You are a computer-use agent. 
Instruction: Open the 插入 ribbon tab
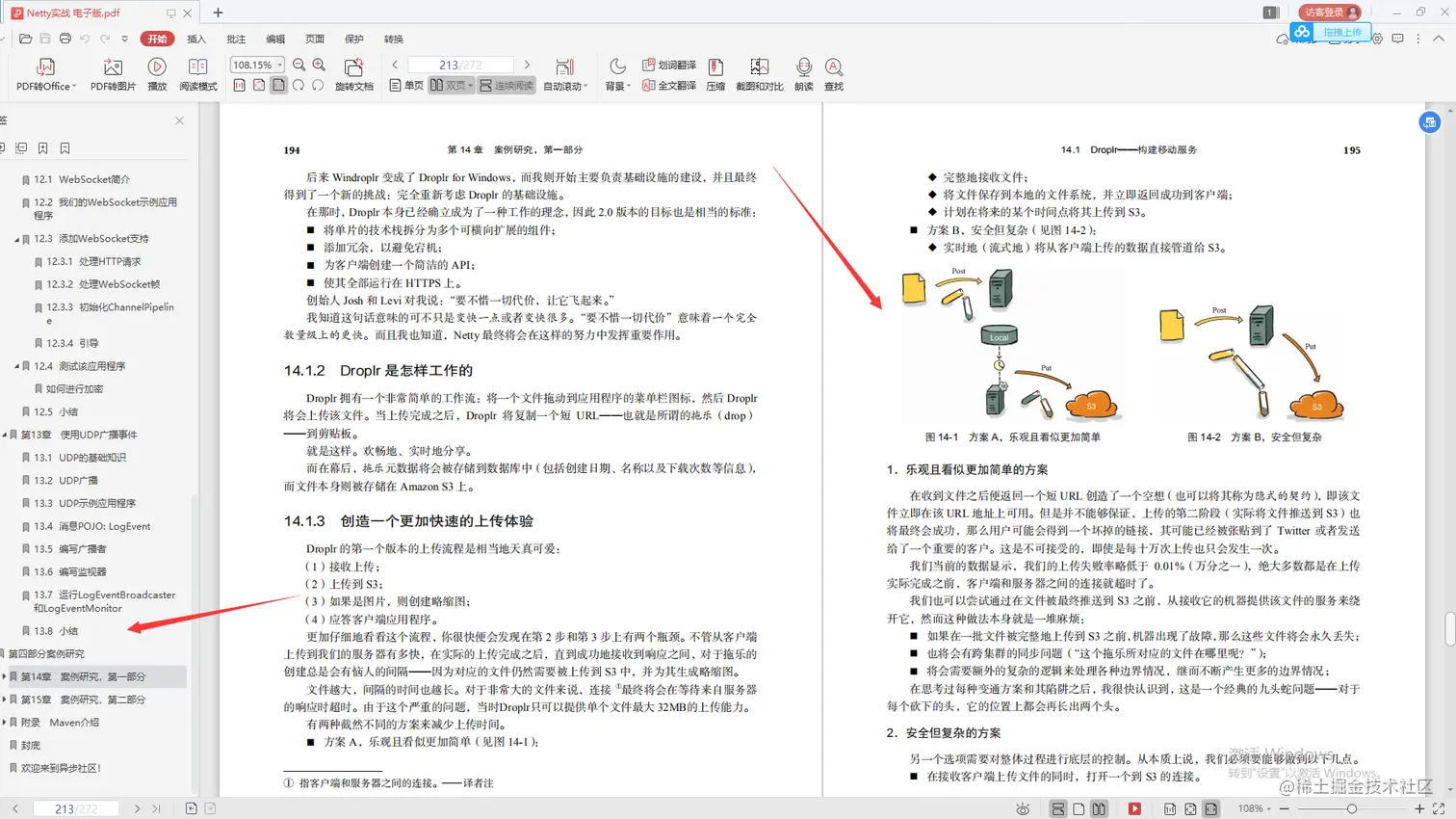(x=196, y=39)
